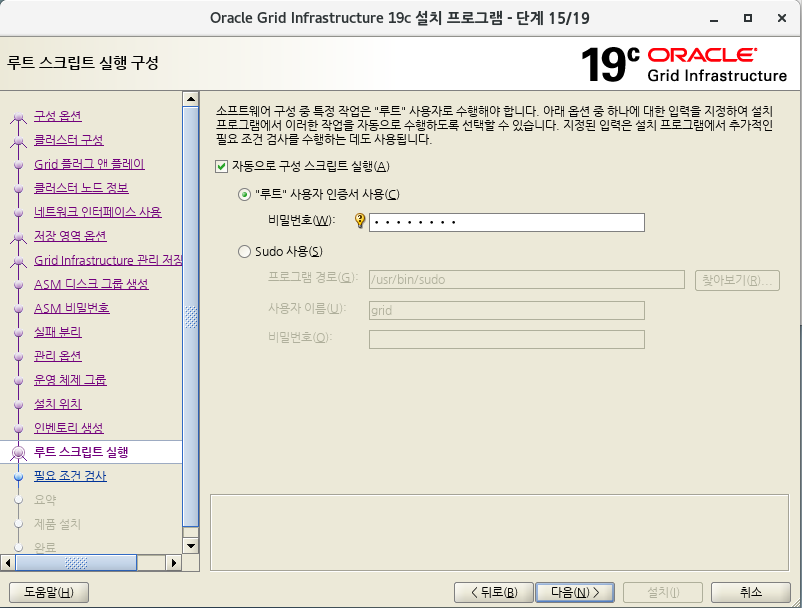The image size is (802, 608).
Task: Click step list scroll down arrow
Action: pos(191,546)
